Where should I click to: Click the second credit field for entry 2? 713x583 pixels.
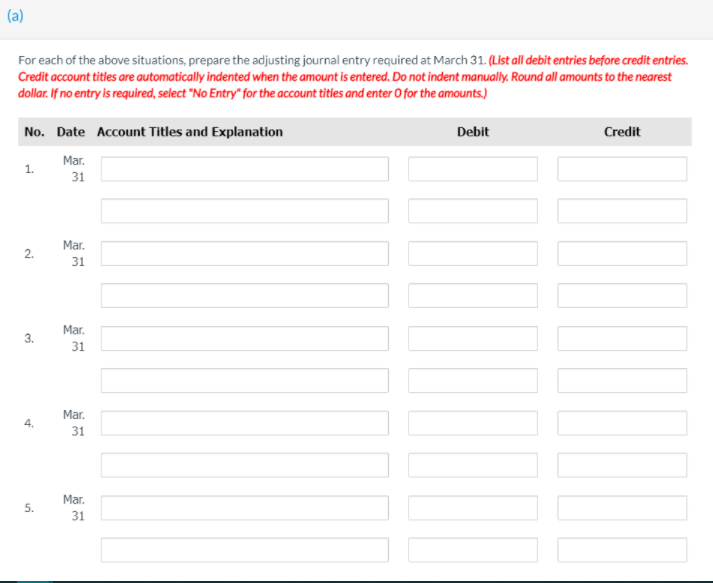622,295
